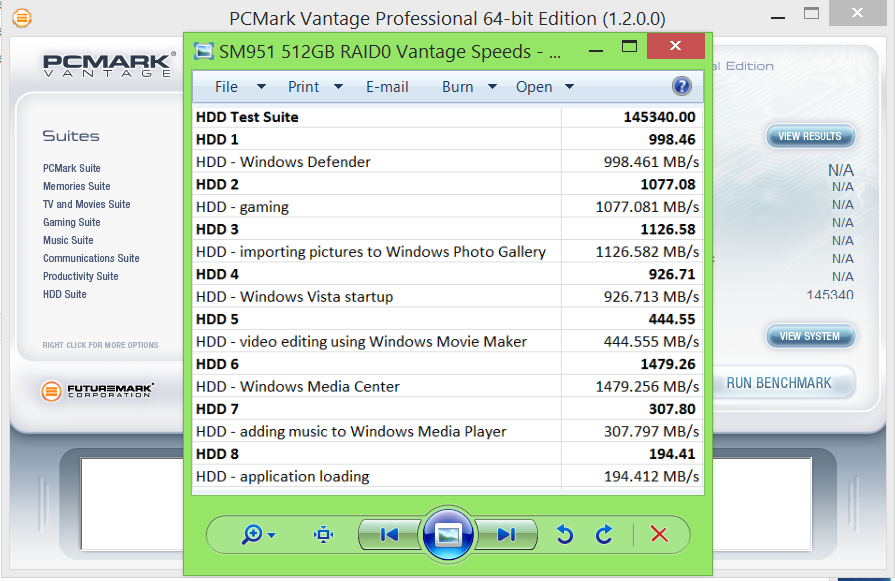Open the Photo Viewer help icon

(682, 86)
